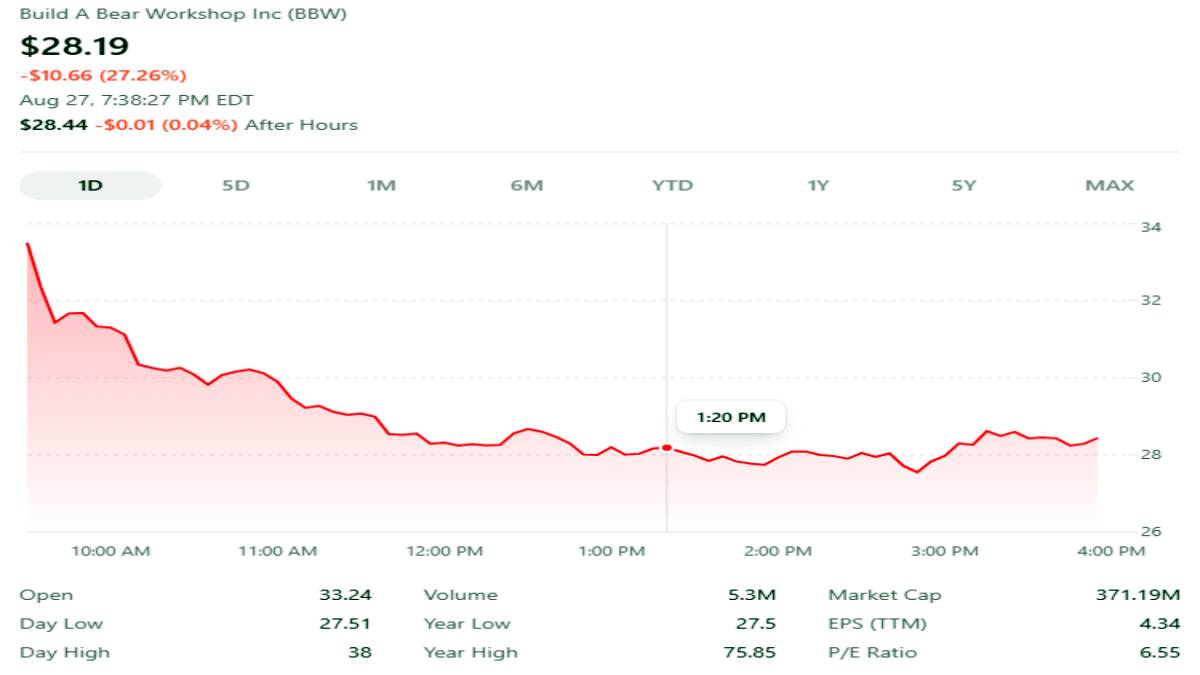Click the Year Low label
Image resolution: width=1200 pixels, height=675 pixels.
pyautogui.click(x=467, y=624)
